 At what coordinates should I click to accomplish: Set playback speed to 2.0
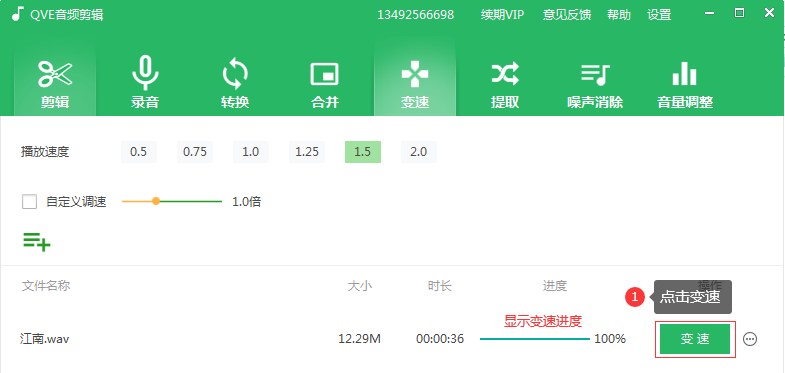(x=419, y=152)
